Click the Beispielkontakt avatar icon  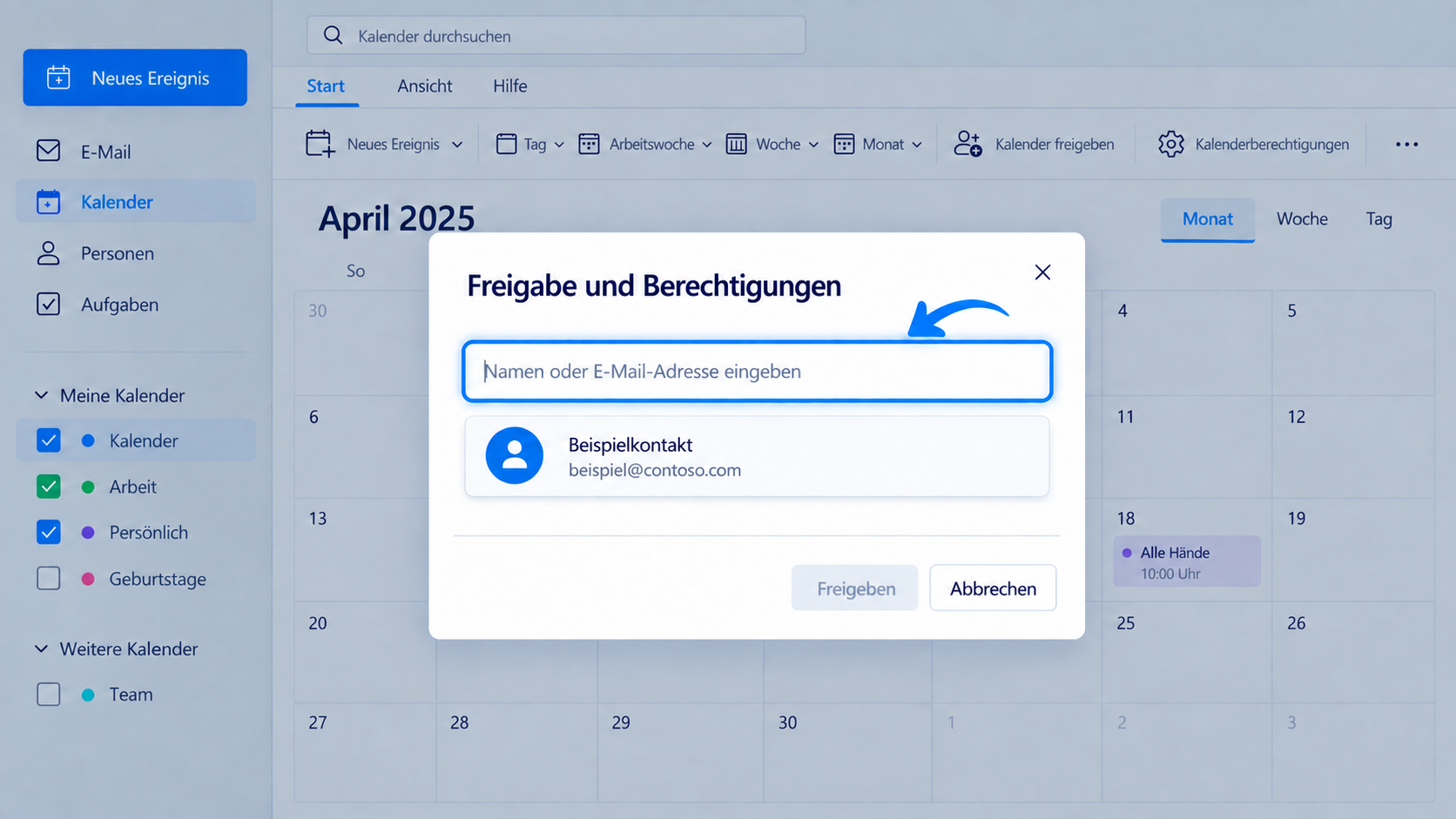[x=515, y=455]
